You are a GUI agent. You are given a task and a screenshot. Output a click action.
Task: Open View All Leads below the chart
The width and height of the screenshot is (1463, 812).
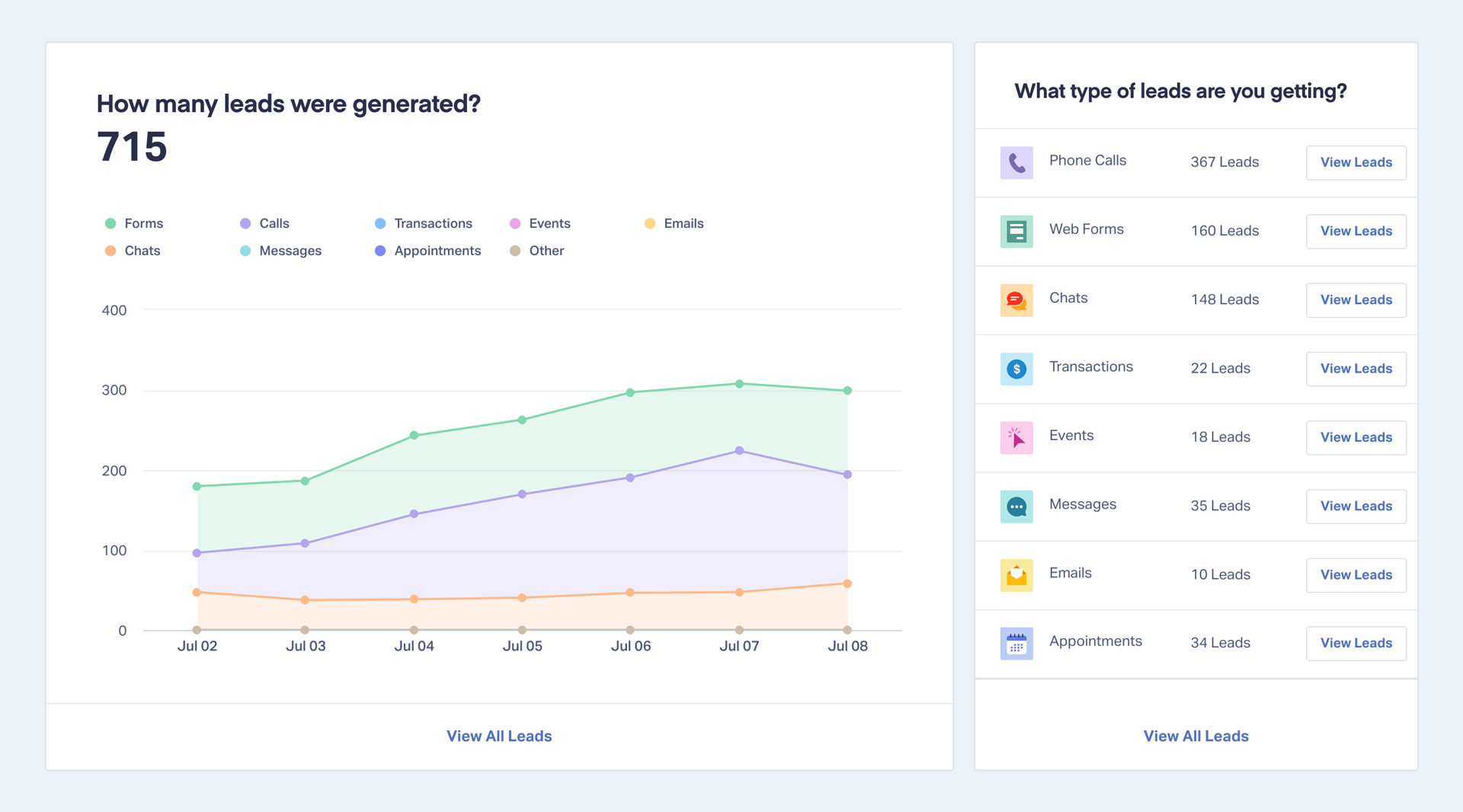click(499, 736)
